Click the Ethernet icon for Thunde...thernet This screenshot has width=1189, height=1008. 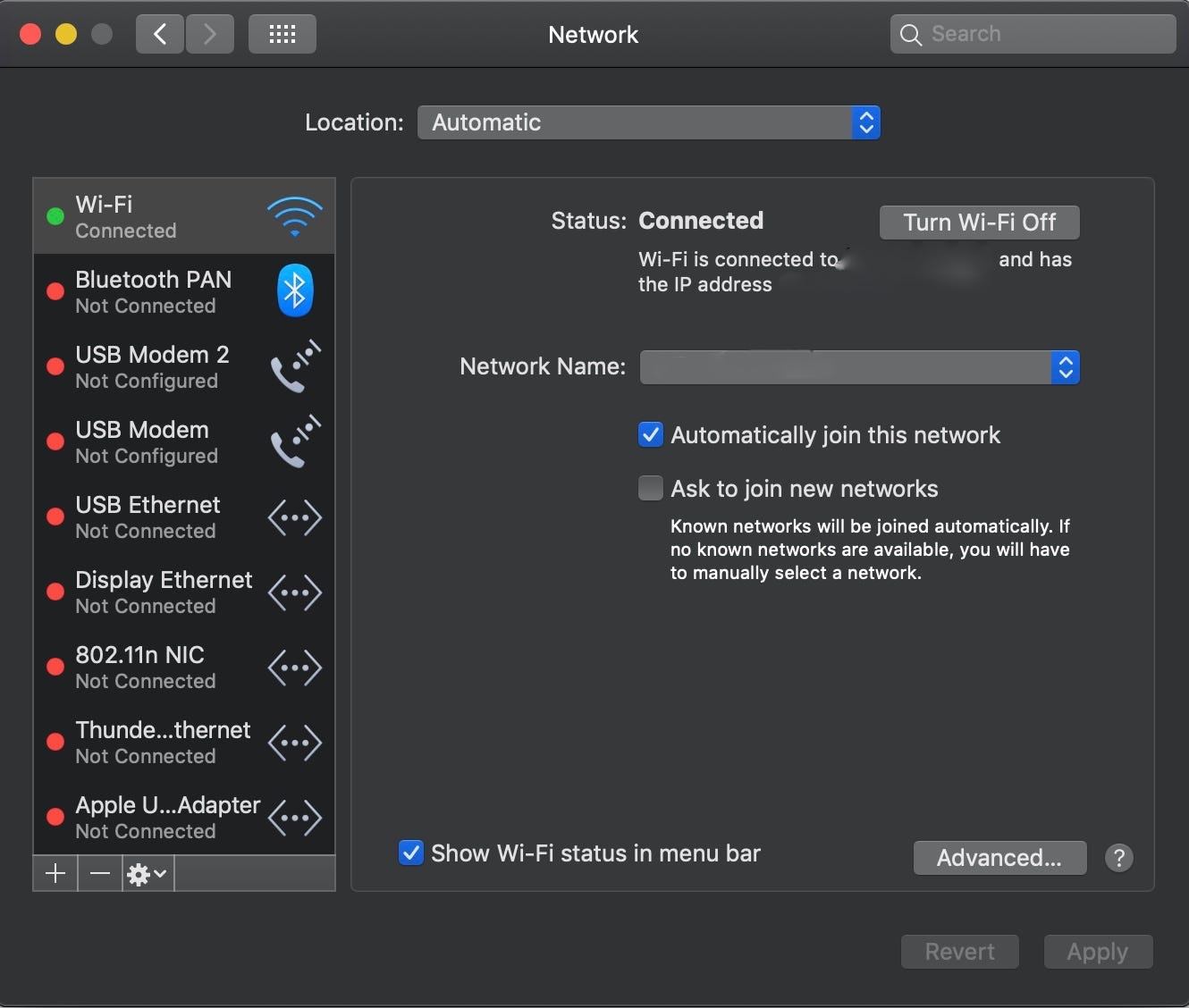pyautogui.click(x=295, y=743)
